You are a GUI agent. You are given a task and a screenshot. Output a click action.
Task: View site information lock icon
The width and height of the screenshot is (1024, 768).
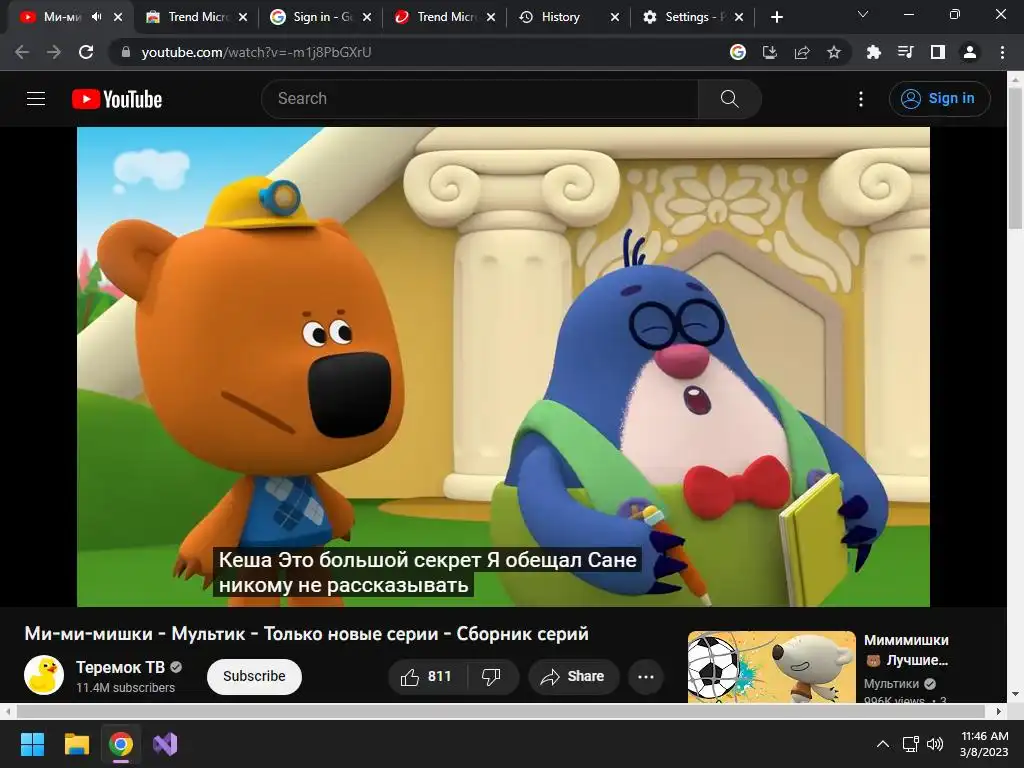(126, 52)
